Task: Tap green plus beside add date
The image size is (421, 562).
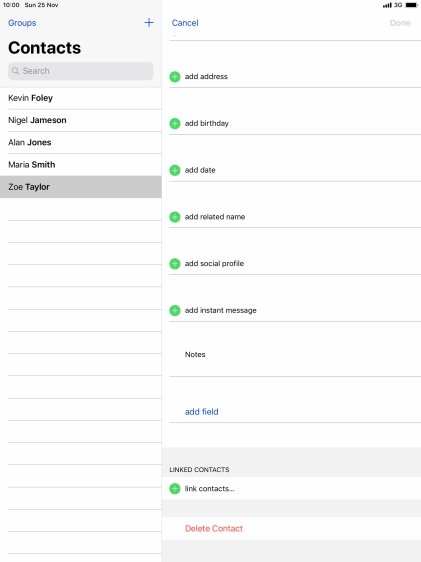Action: click(x=175, y=170)
